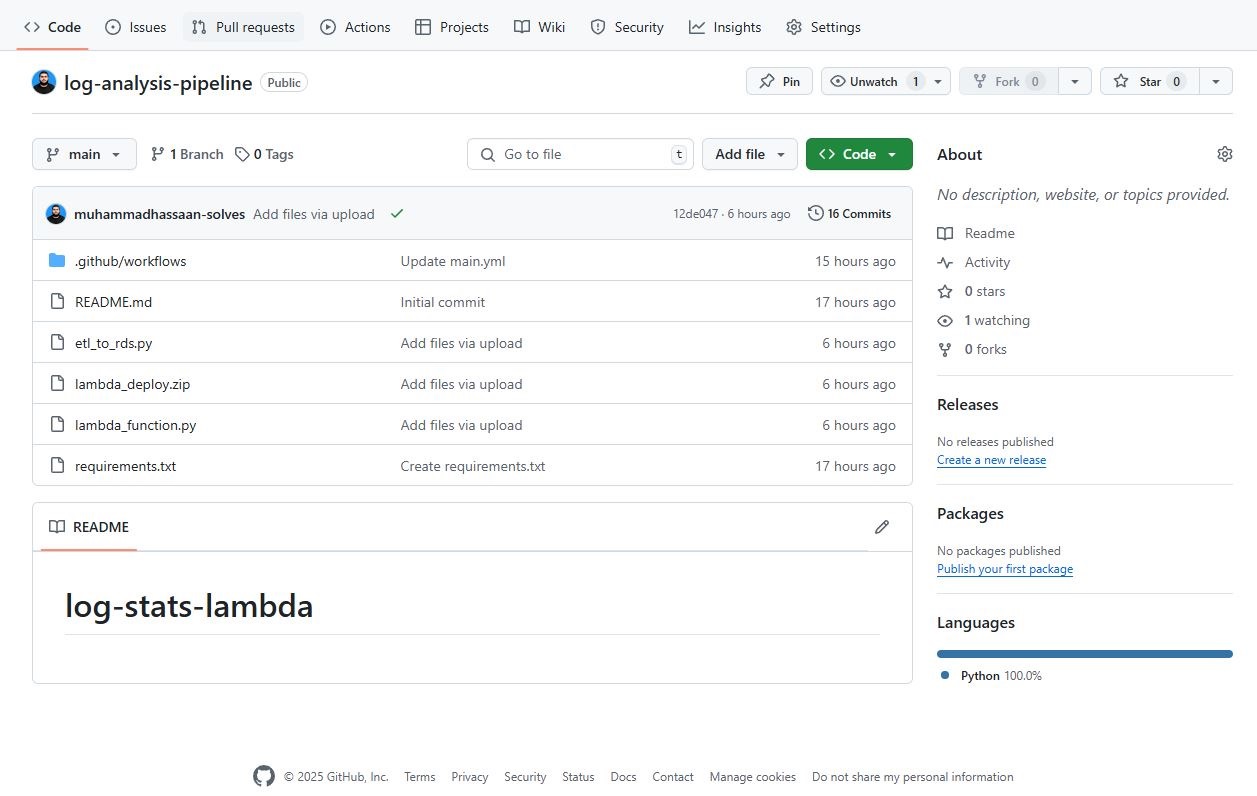Click Publish your first package

1005,569
